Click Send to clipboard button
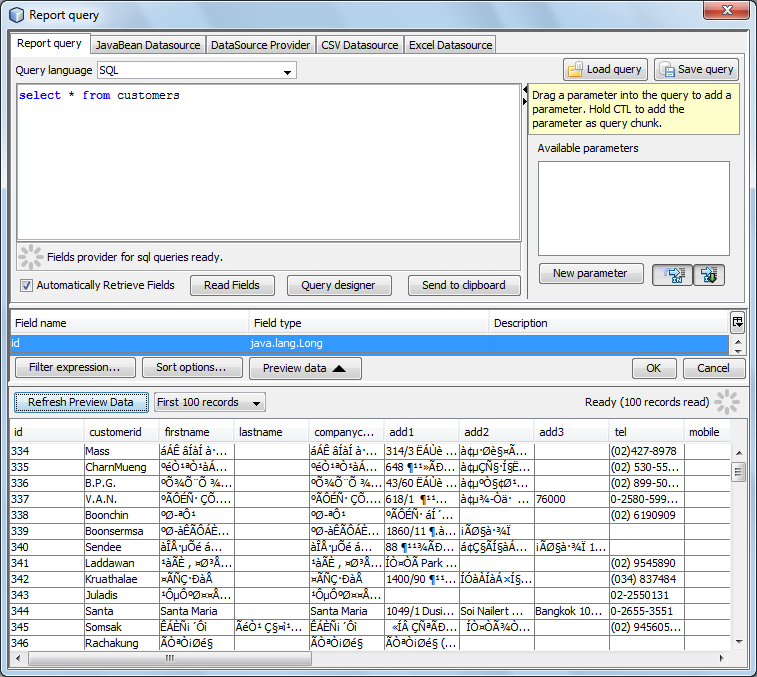The image size is (757, 677). coord(464,285)
